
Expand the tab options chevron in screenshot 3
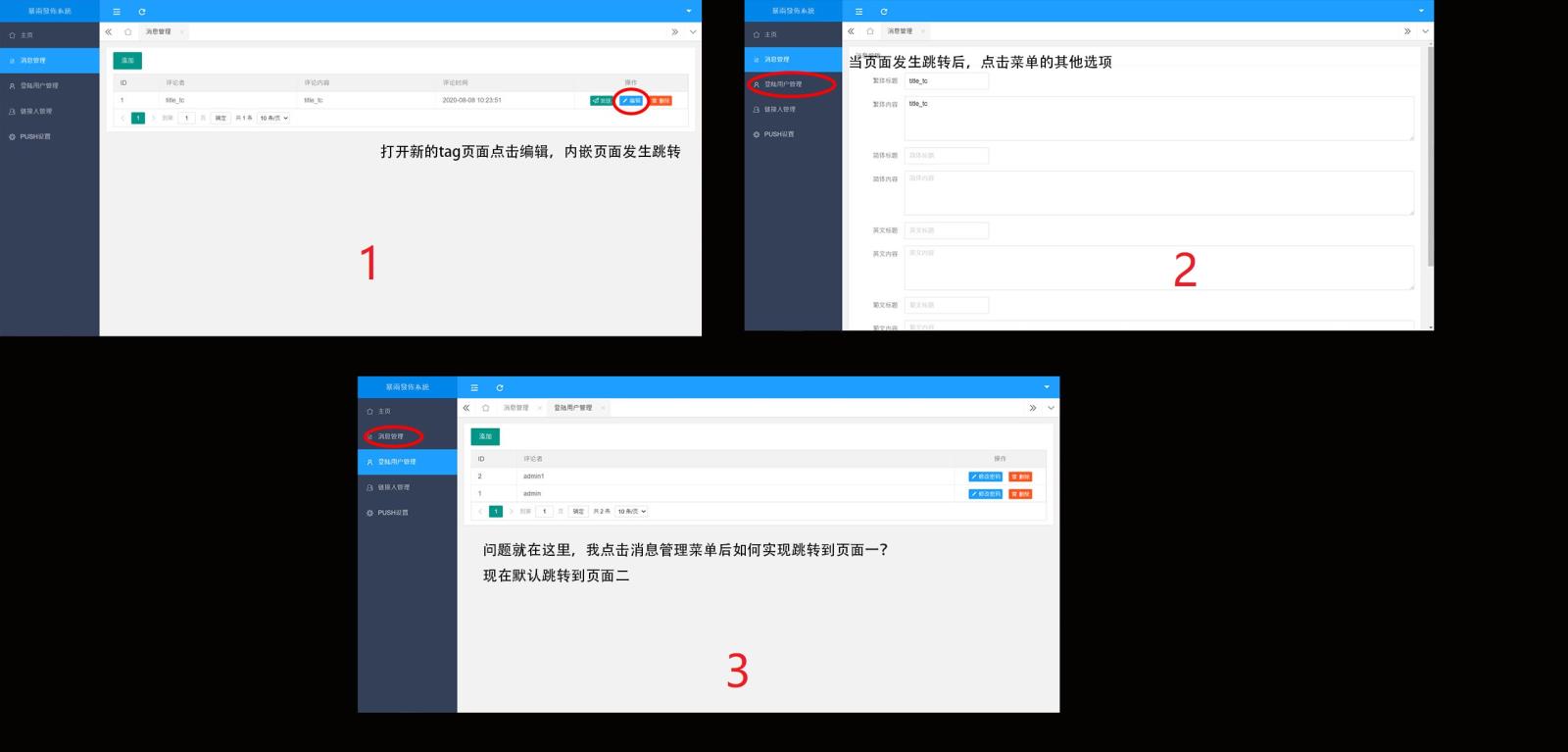(x=1051, y=408)
